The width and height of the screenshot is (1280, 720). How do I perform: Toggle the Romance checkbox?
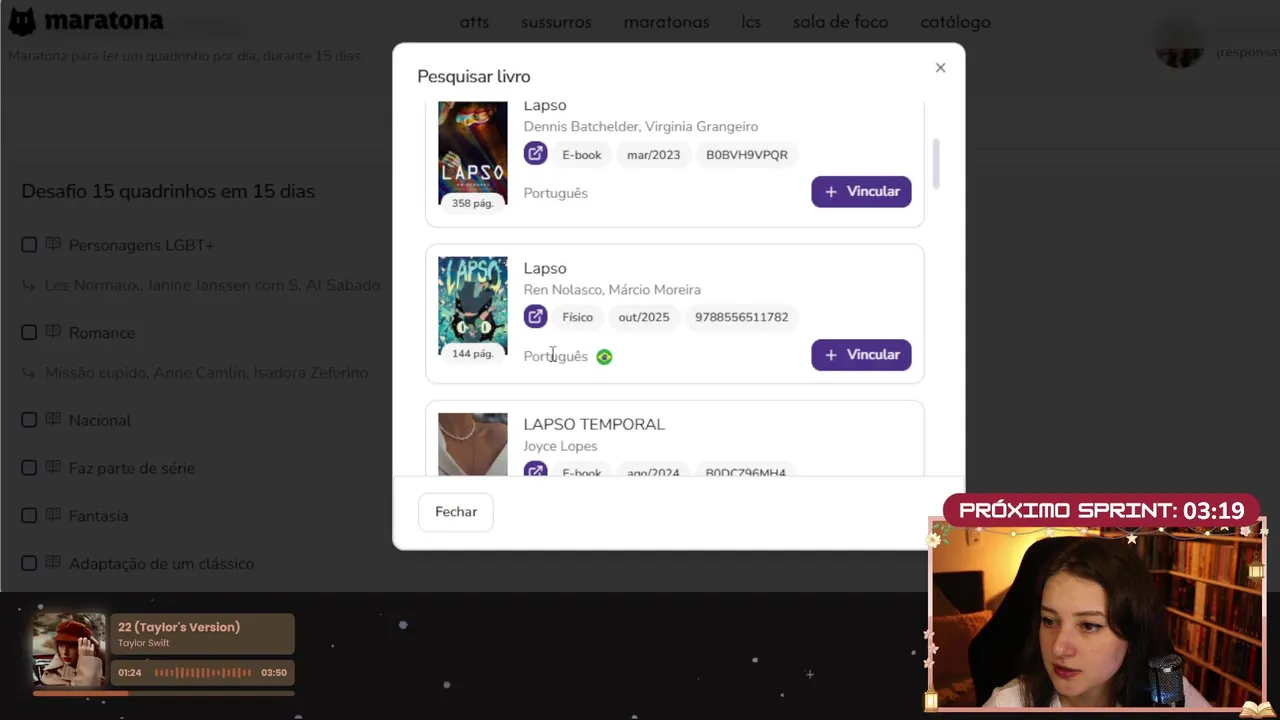point(29,332)
